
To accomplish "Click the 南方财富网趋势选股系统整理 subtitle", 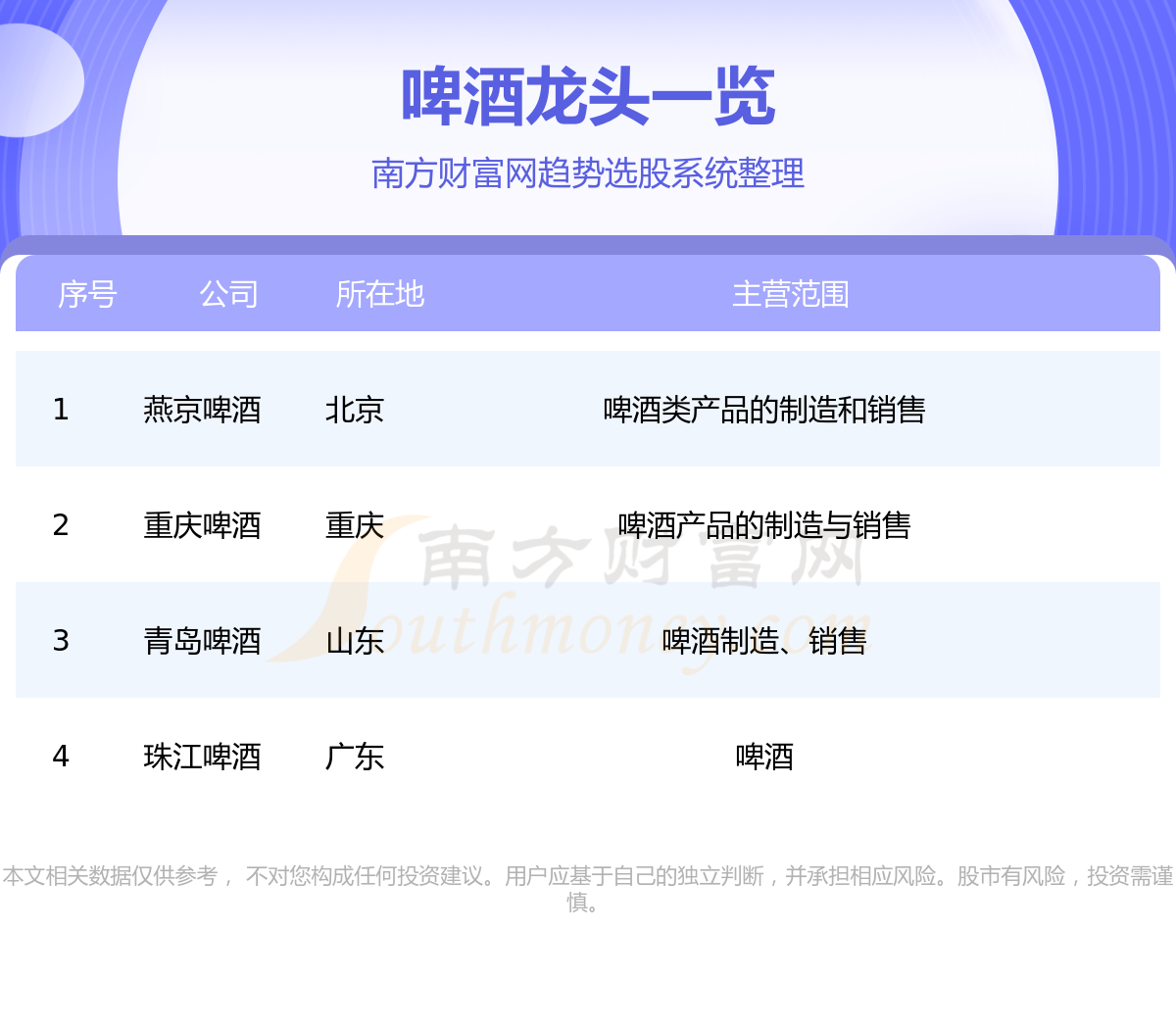I will pyautogui.click(x=588, y=173).
